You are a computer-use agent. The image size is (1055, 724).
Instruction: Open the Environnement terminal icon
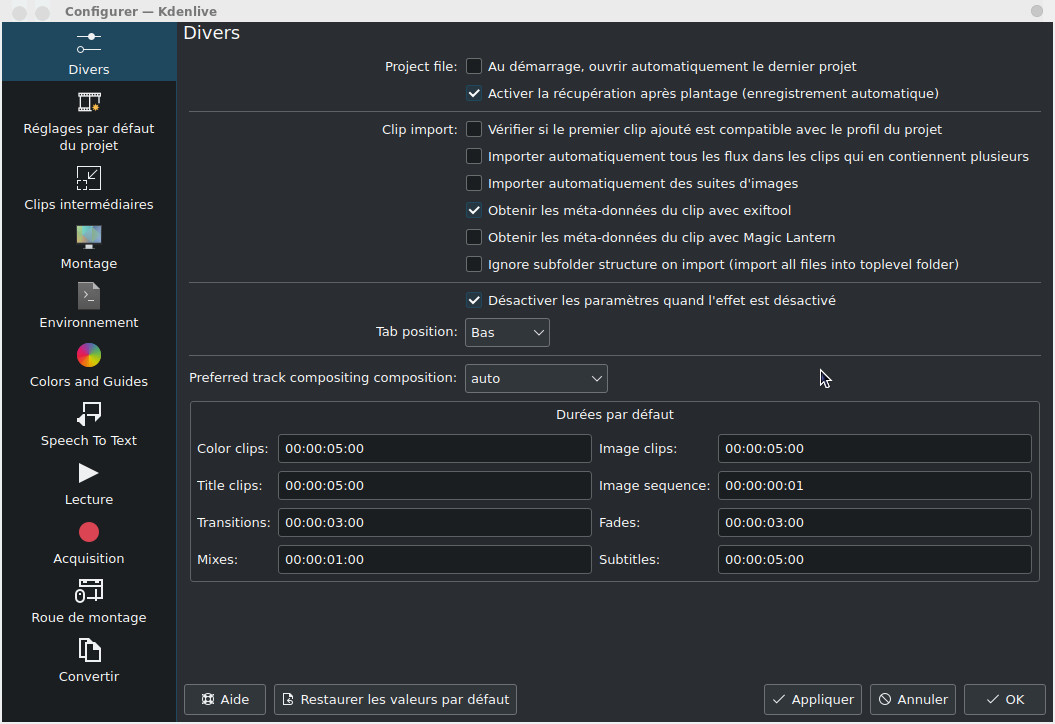coord(89,297)
